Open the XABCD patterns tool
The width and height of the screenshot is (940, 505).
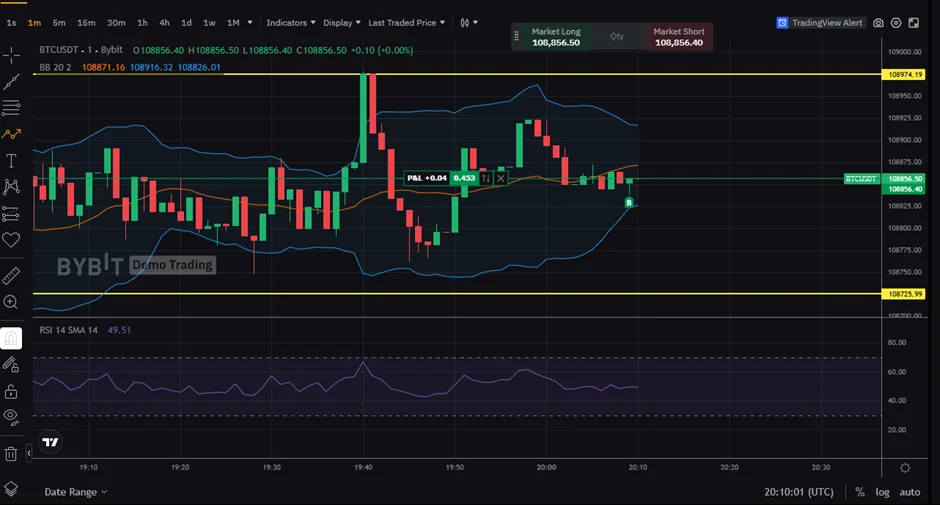pyautogui.click(x=11, y=187)
